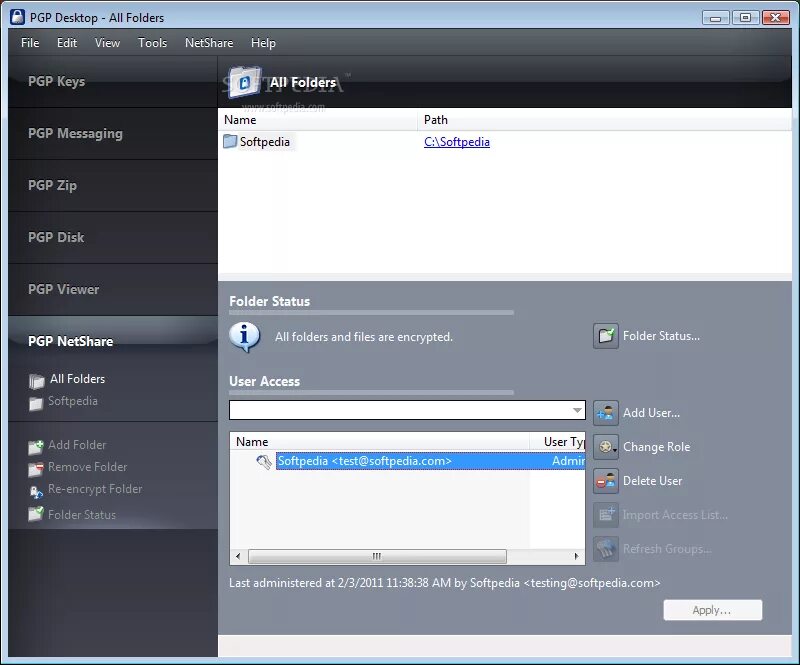Click the PGP Desktop title bar lock icon
The image size is (800, 665).
(17, 17)
